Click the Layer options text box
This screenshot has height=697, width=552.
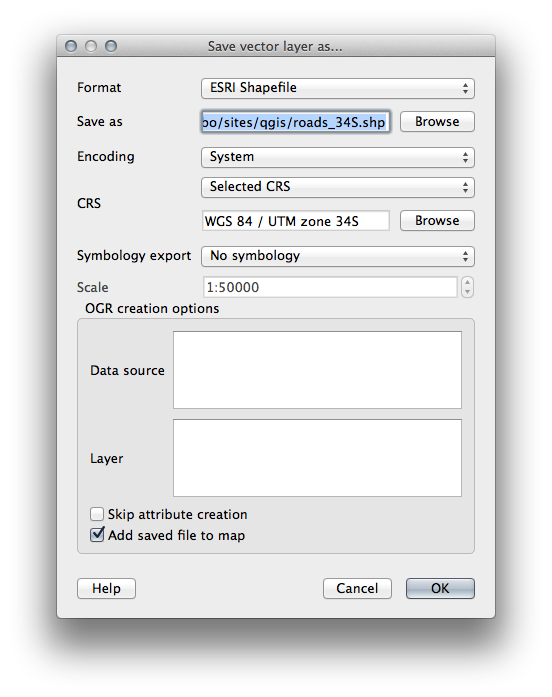(317, 458)
